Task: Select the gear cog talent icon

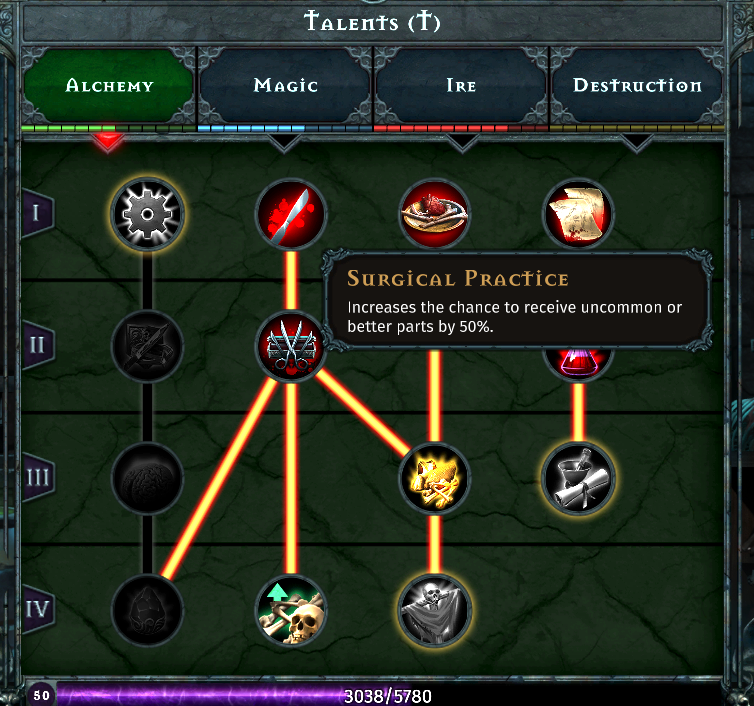Action: tap(147, 214)
